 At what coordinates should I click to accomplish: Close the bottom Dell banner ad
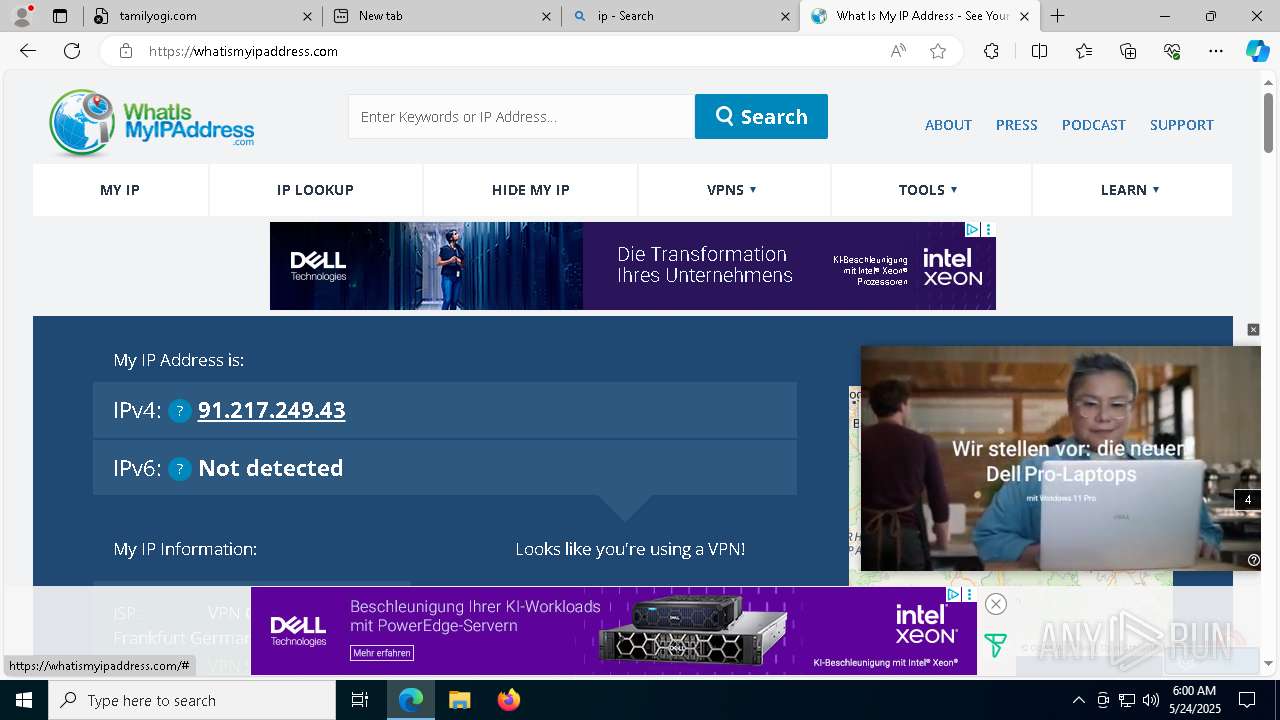(x=995, y=604)
